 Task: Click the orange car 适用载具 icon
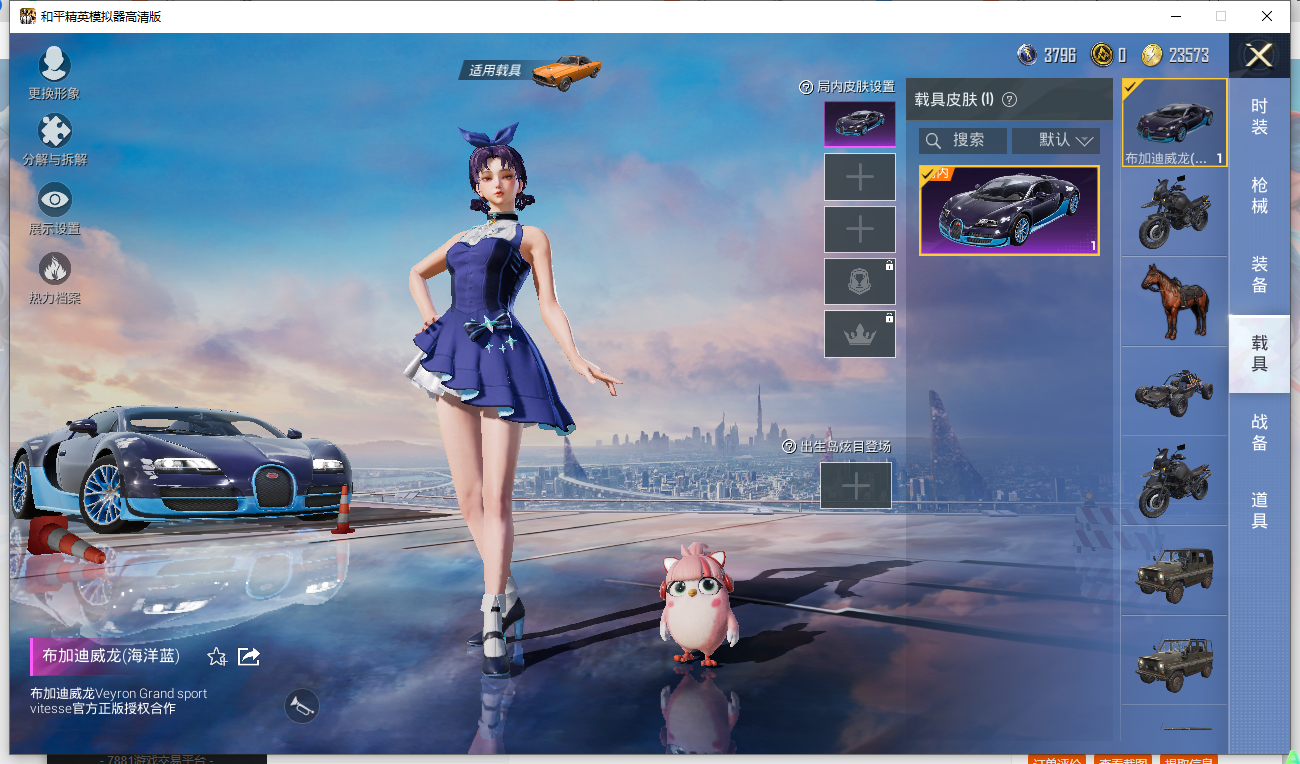567,71
